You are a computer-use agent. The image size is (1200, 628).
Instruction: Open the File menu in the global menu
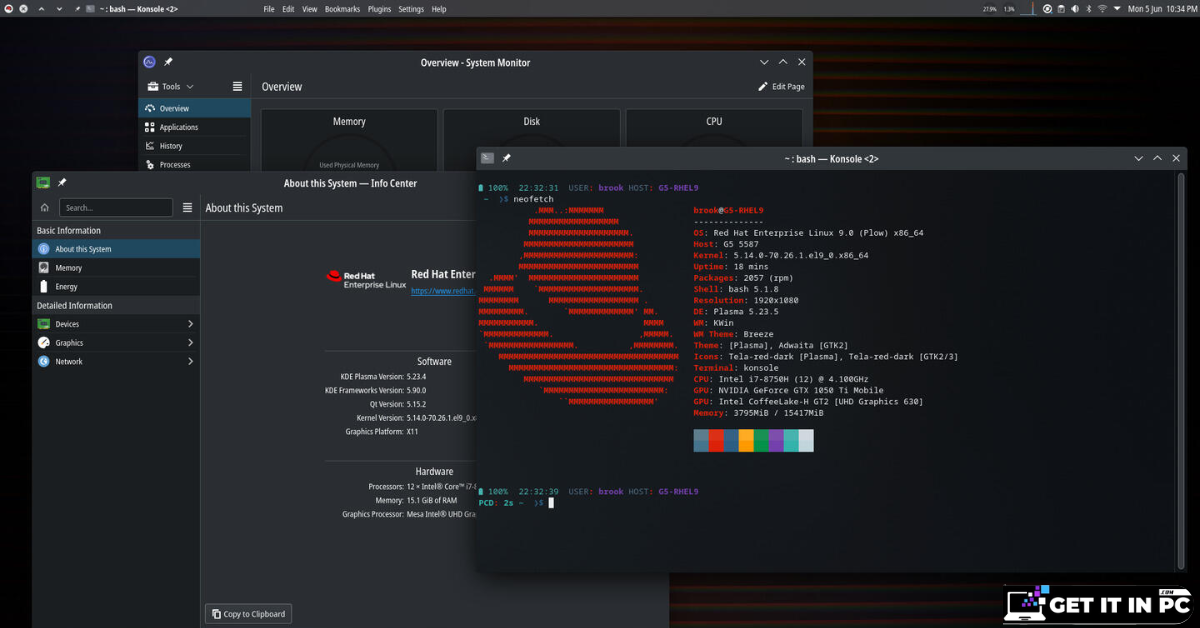point(269,9)
